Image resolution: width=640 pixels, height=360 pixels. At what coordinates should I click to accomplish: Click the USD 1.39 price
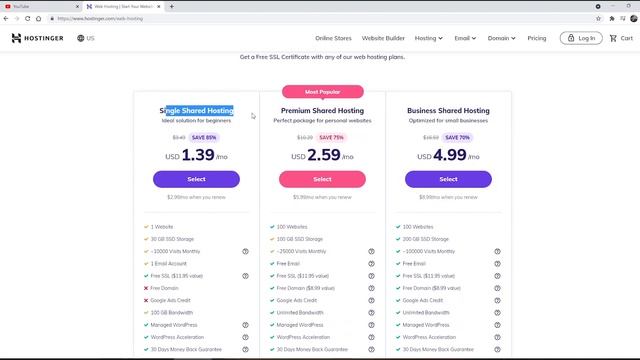(196, 155)
